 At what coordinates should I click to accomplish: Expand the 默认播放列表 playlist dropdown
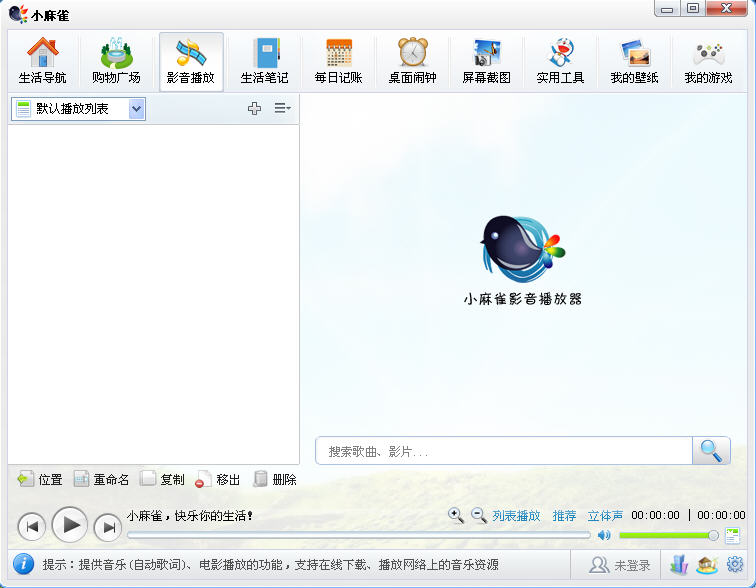[136, 109]
